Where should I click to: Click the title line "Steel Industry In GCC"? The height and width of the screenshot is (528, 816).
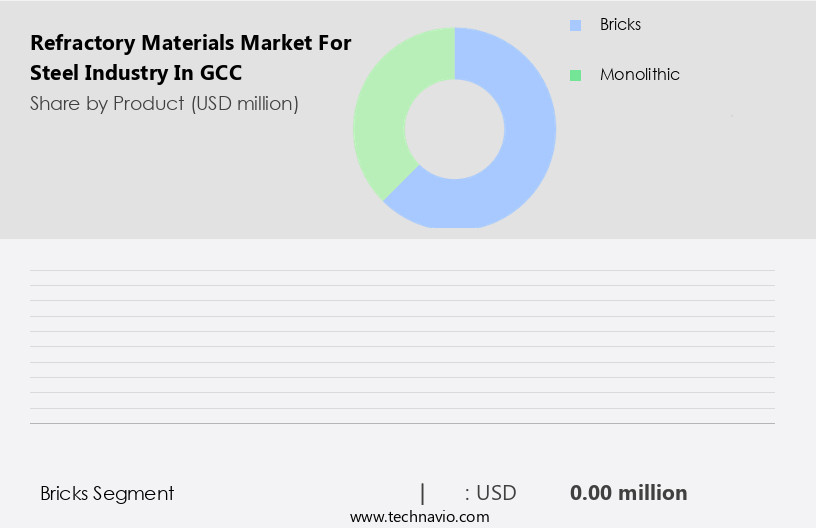click(136, 73)
